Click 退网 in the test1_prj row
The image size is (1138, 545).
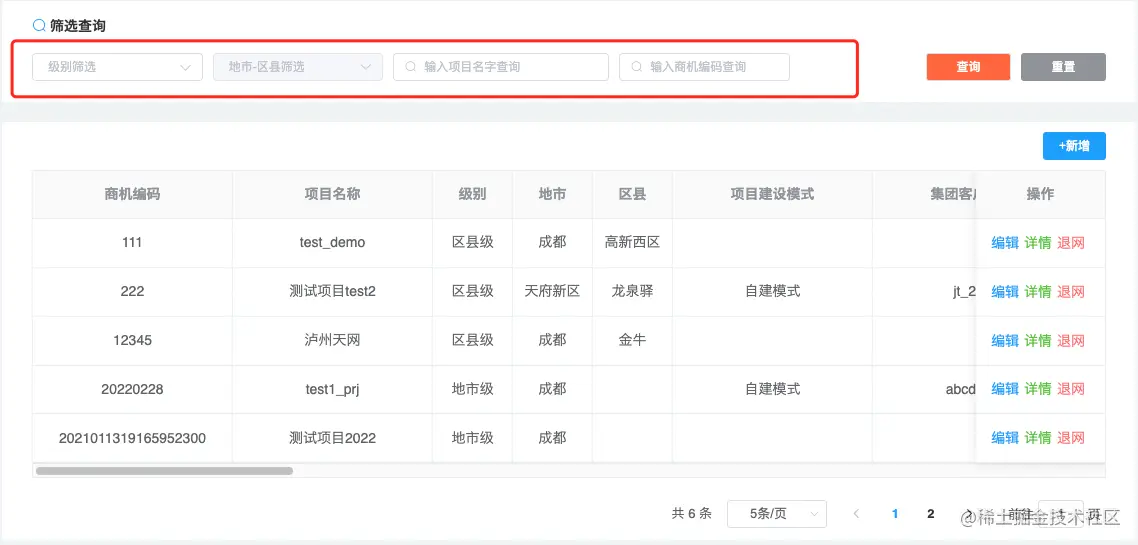tap(1071, 389)
